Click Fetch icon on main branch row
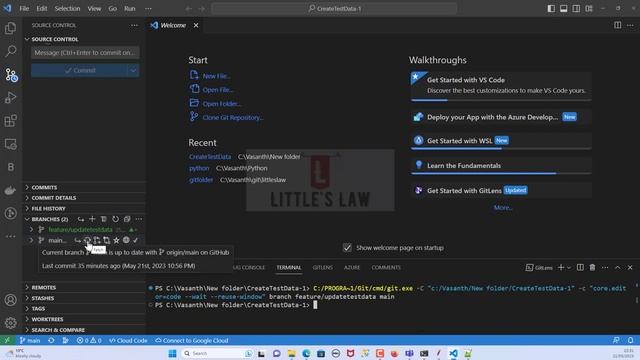This screenshot has height=360, width=640. [x=87, y=240]
